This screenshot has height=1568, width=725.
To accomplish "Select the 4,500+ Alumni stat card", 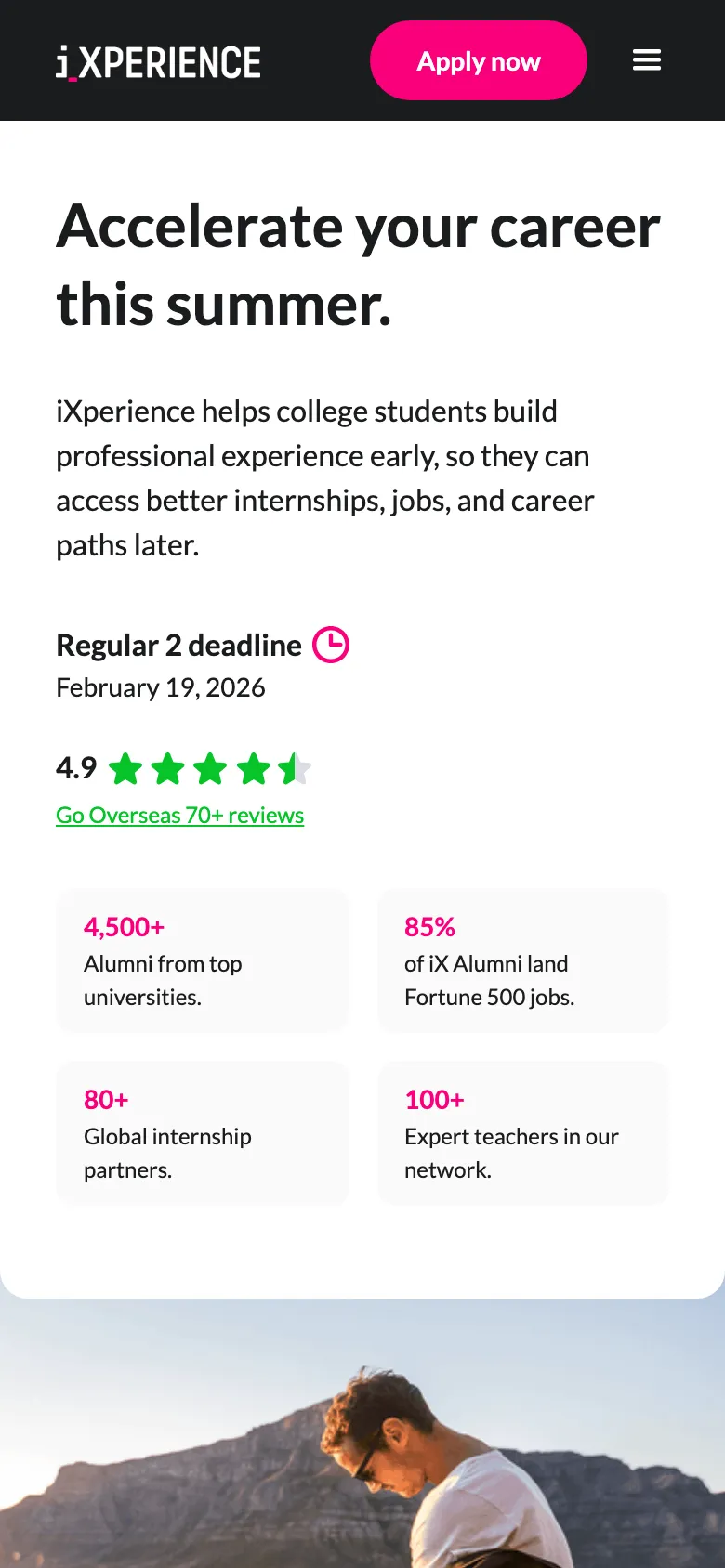I will pyautogui.click(x=203, y=960).
